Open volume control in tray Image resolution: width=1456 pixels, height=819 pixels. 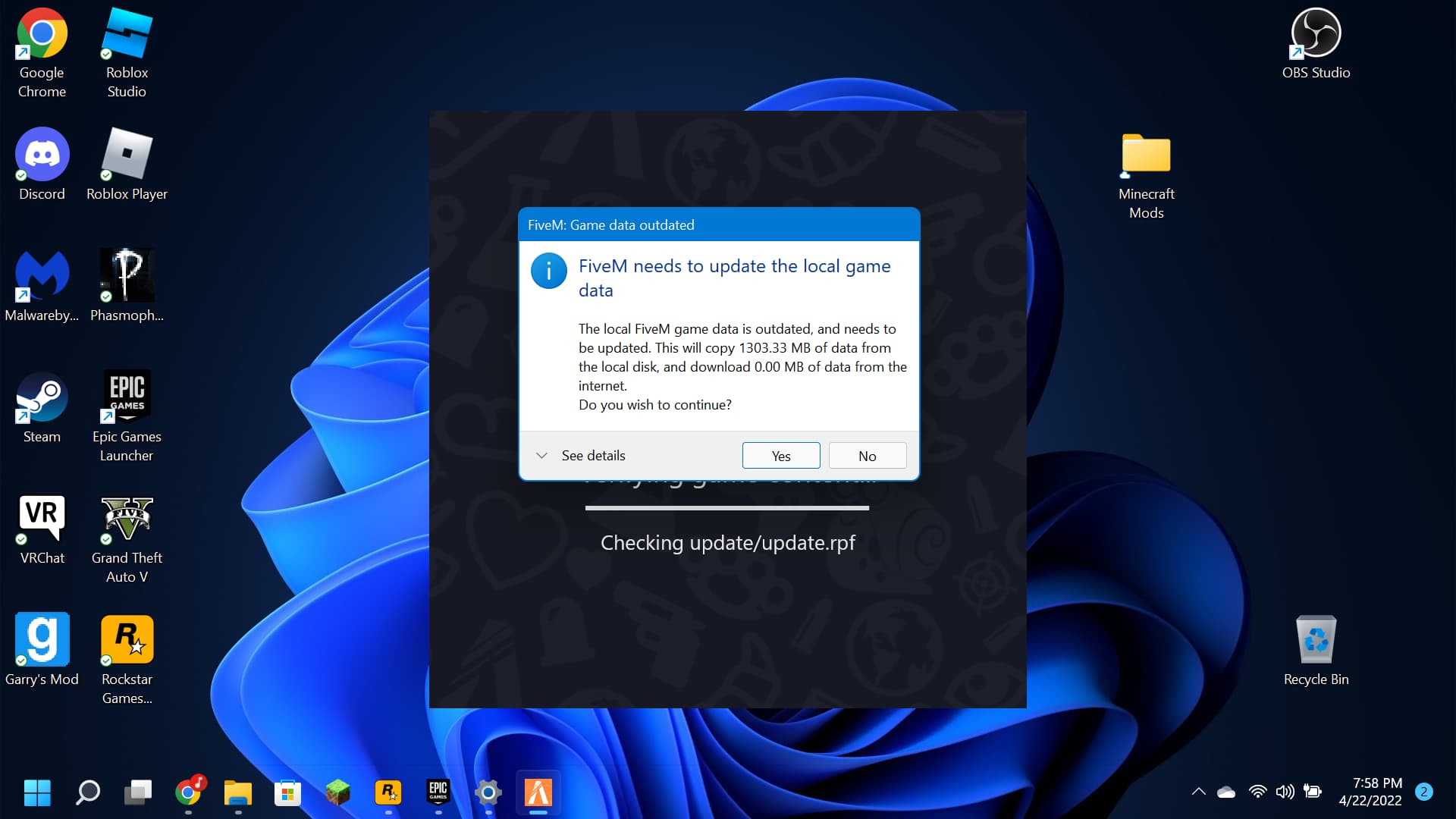tap(1285, 792)
